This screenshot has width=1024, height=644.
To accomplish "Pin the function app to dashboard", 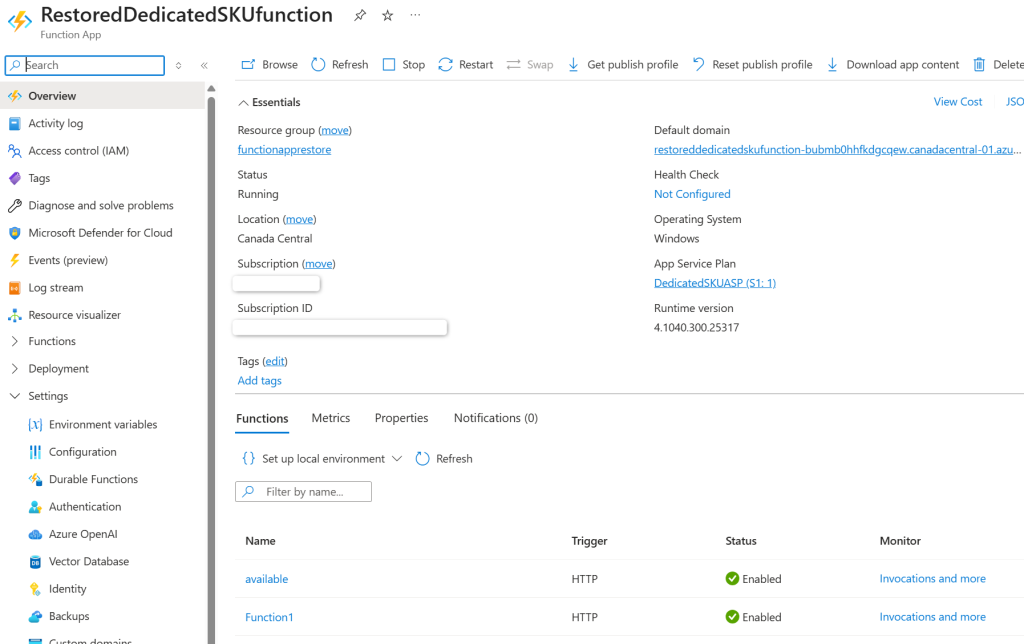I will (x=360, y=15).
